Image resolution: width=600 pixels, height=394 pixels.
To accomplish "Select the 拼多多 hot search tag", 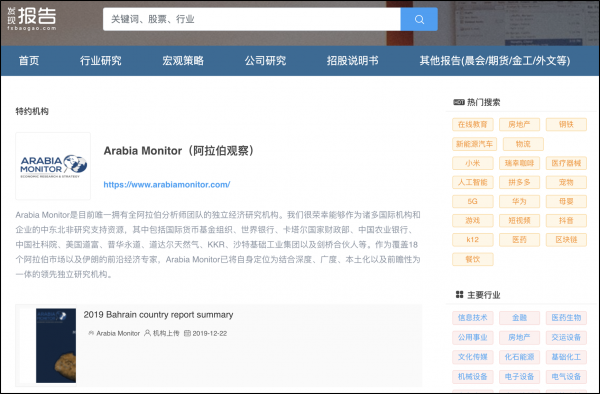I will 519,182.
